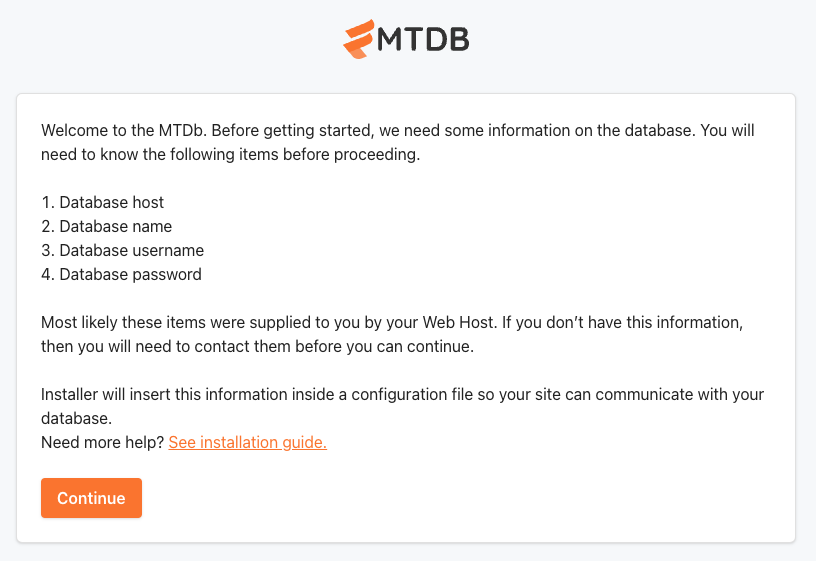Select the Database host list item
The image size is (816, 561).
click(103, 202)
